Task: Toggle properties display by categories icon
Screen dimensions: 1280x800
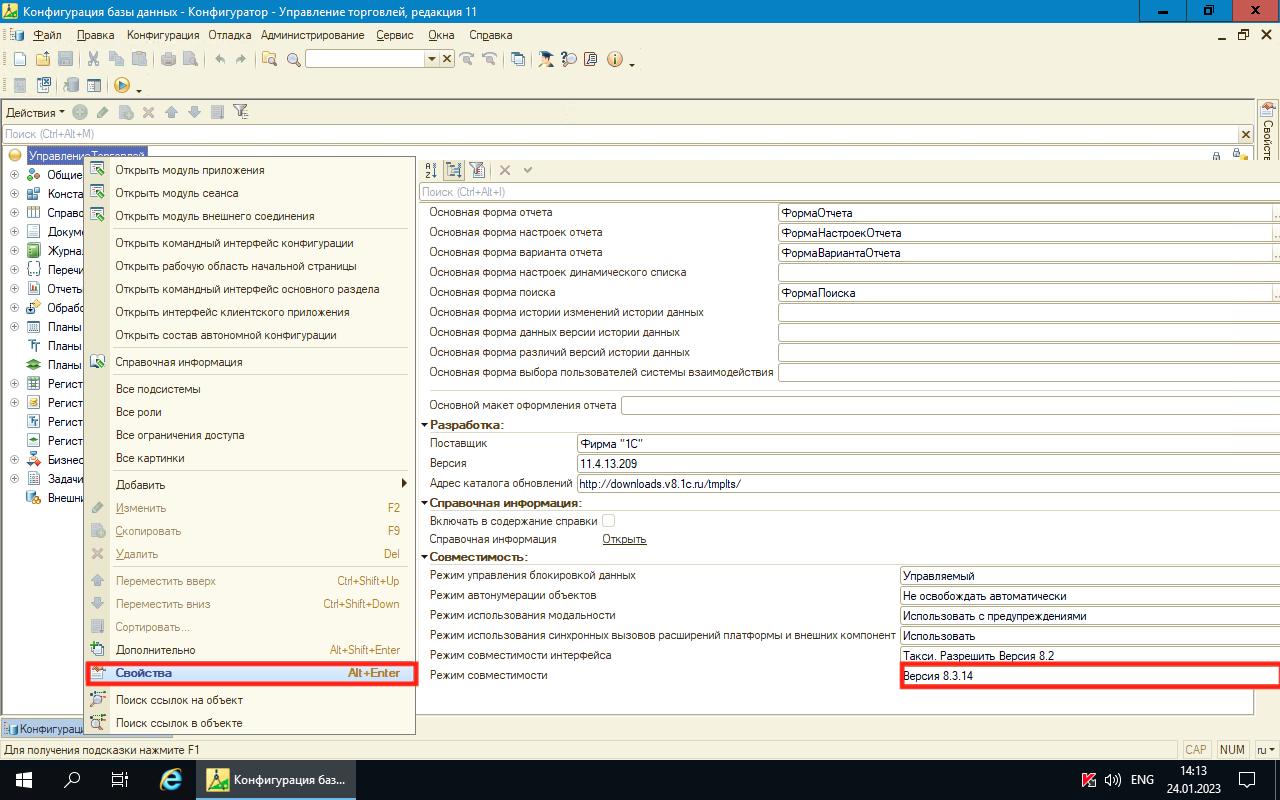Action: (454, 170)
